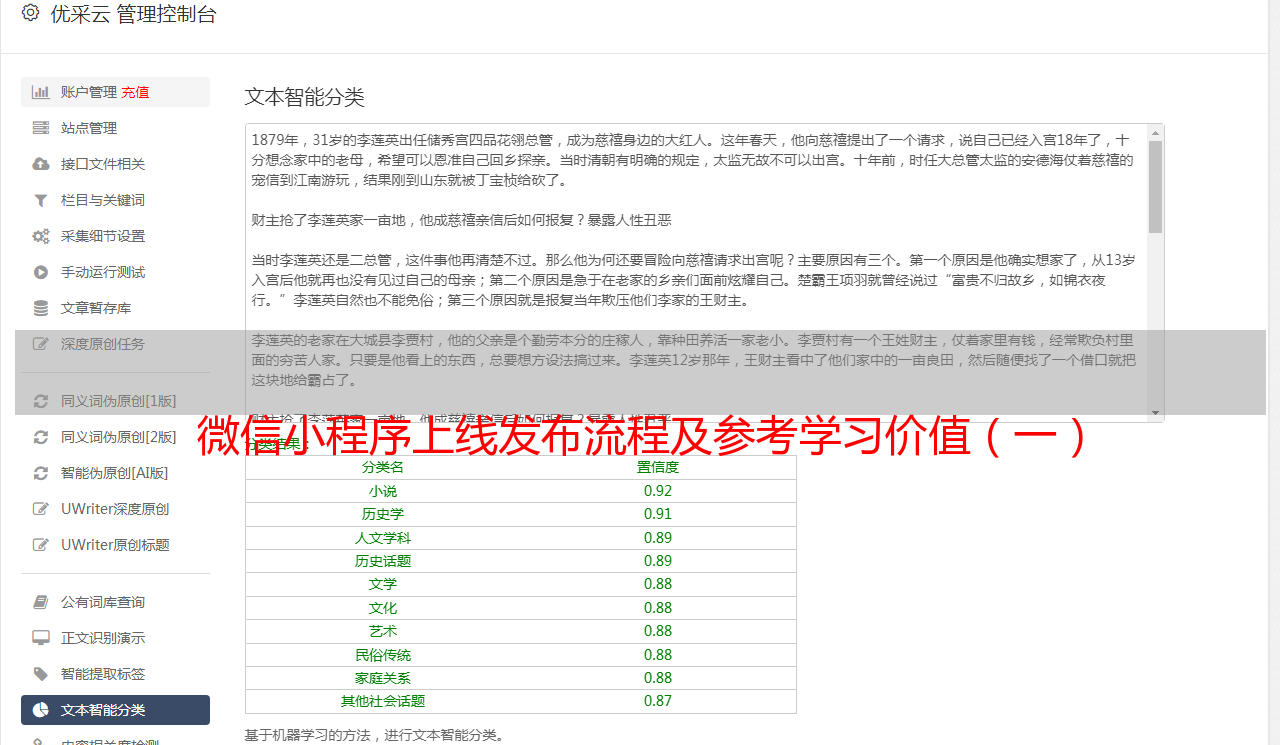Click the text area scrollbar thumb
The width and height of the screenshot is (1280, 745).
(1155, 186)
